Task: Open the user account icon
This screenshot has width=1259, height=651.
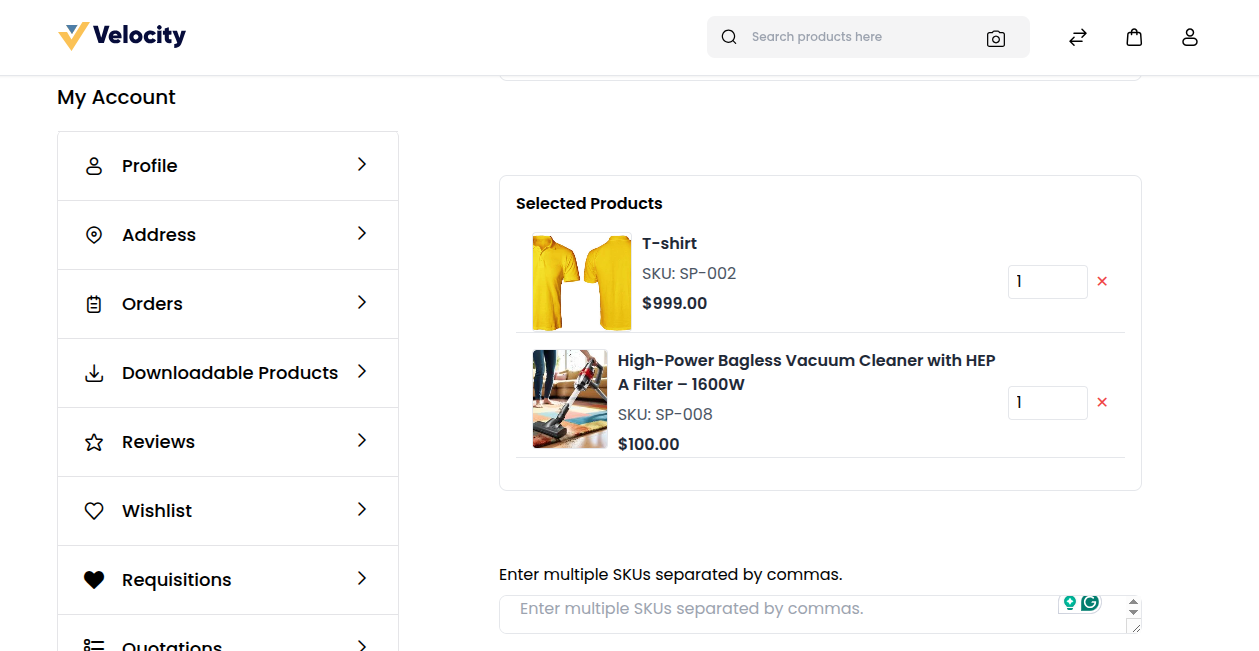Action: tap(1189, 37)
